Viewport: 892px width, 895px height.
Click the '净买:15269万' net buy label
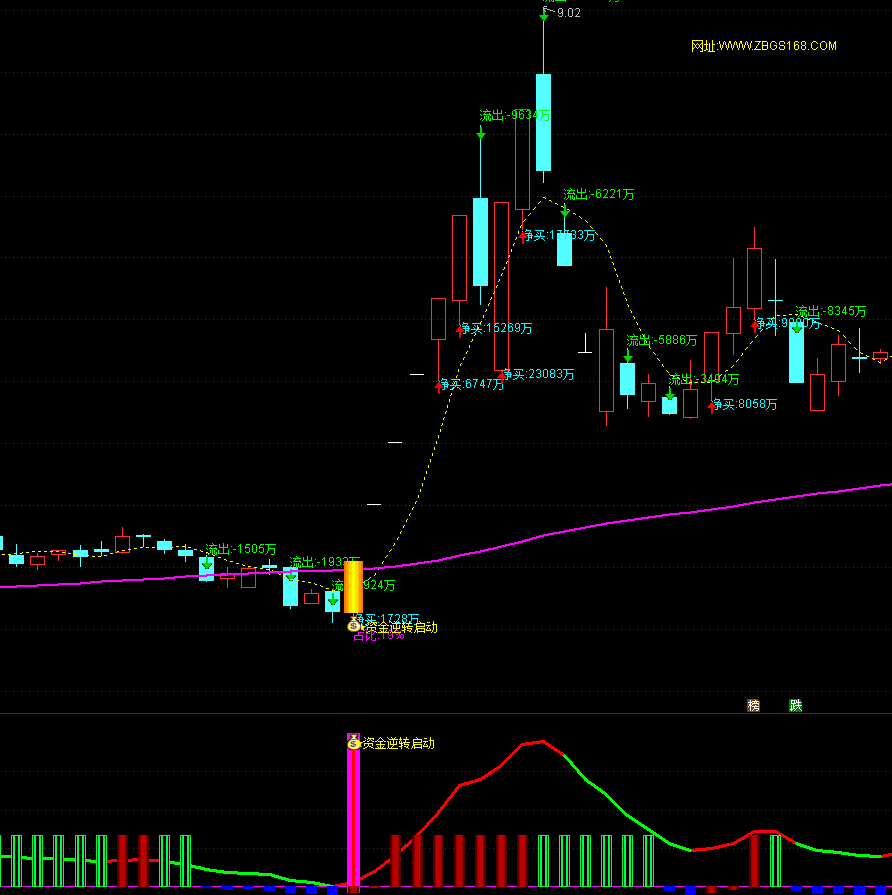pos(496,328)
